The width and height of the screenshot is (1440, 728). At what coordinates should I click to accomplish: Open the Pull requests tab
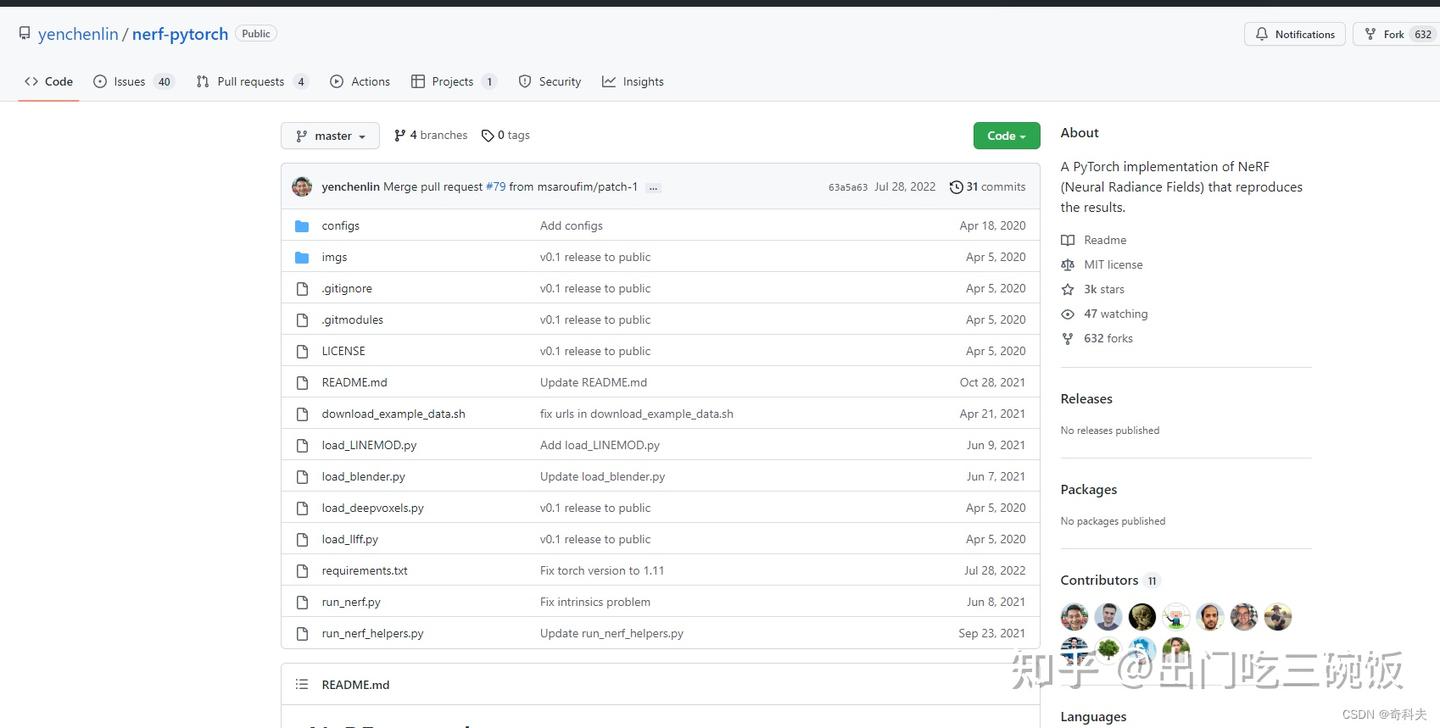(252, 82)
